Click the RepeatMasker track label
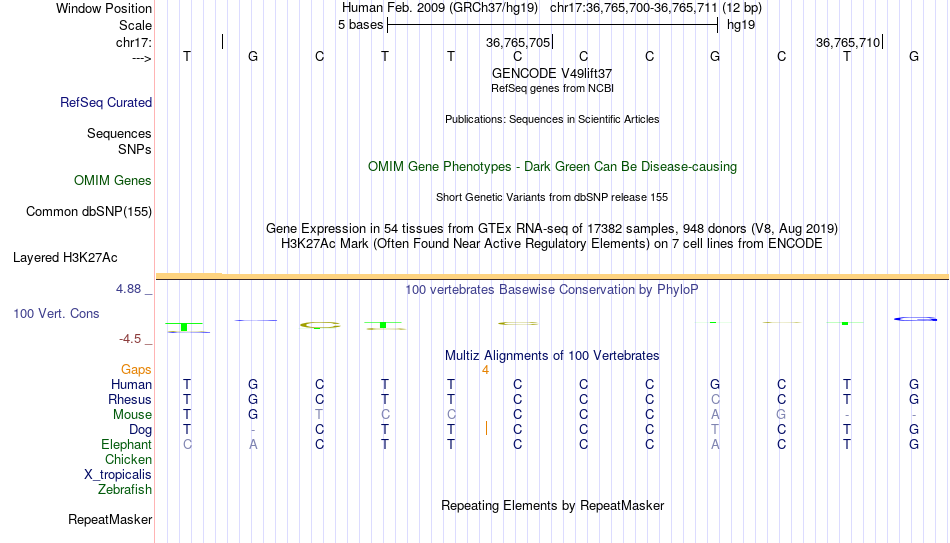Screen dimensions: 950x543 110,519
